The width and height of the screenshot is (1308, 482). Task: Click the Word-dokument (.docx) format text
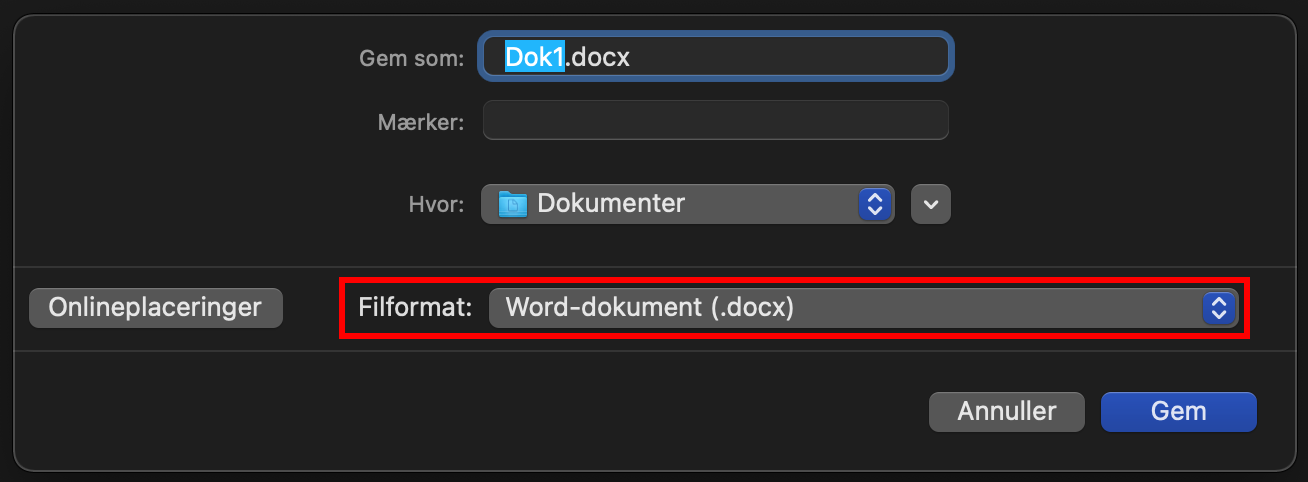click(x=649, y=308)
